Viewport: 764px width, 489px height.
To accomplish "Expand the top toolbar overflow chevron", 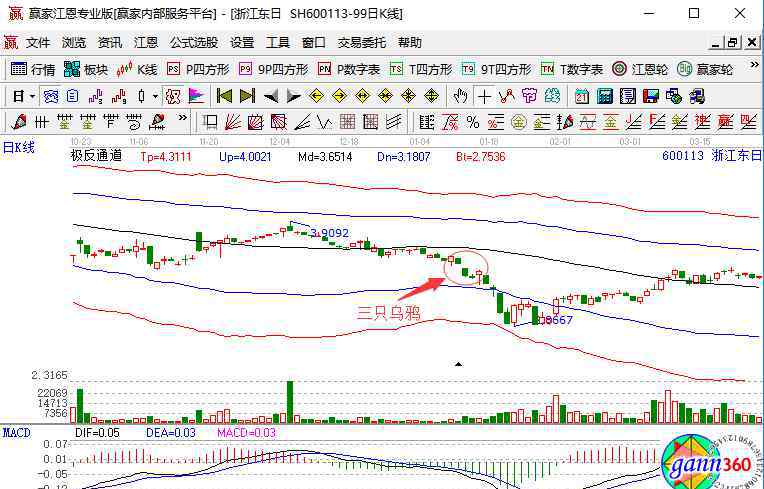I will coord(754,65).
